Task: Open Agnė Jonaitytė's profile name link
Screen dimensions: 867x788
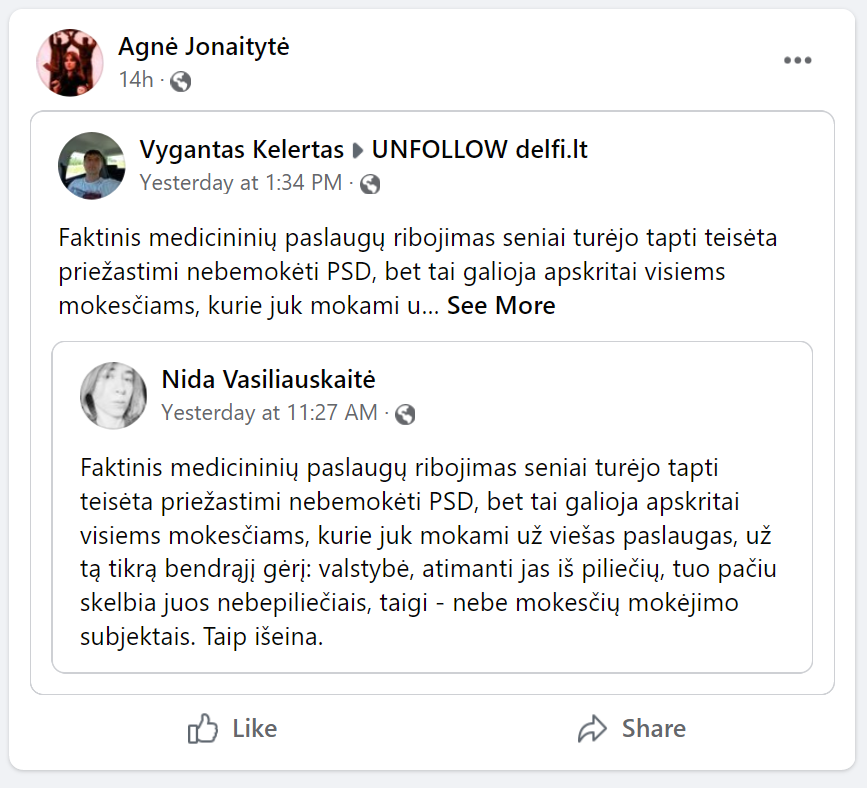Action: 203,46
